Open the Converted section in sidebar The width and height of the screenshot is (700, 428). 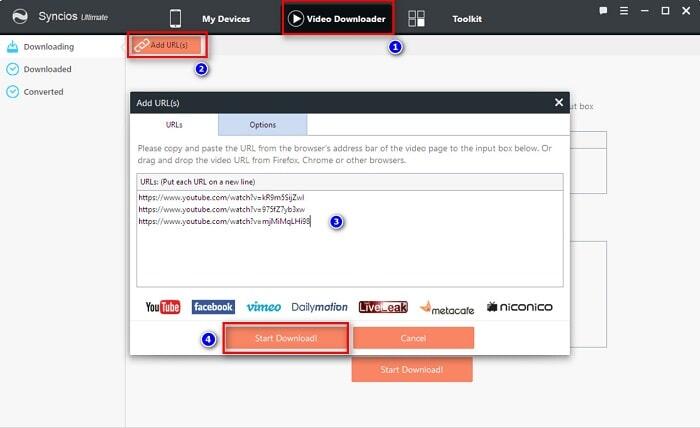pyautogui.click(x=43, y=92)
